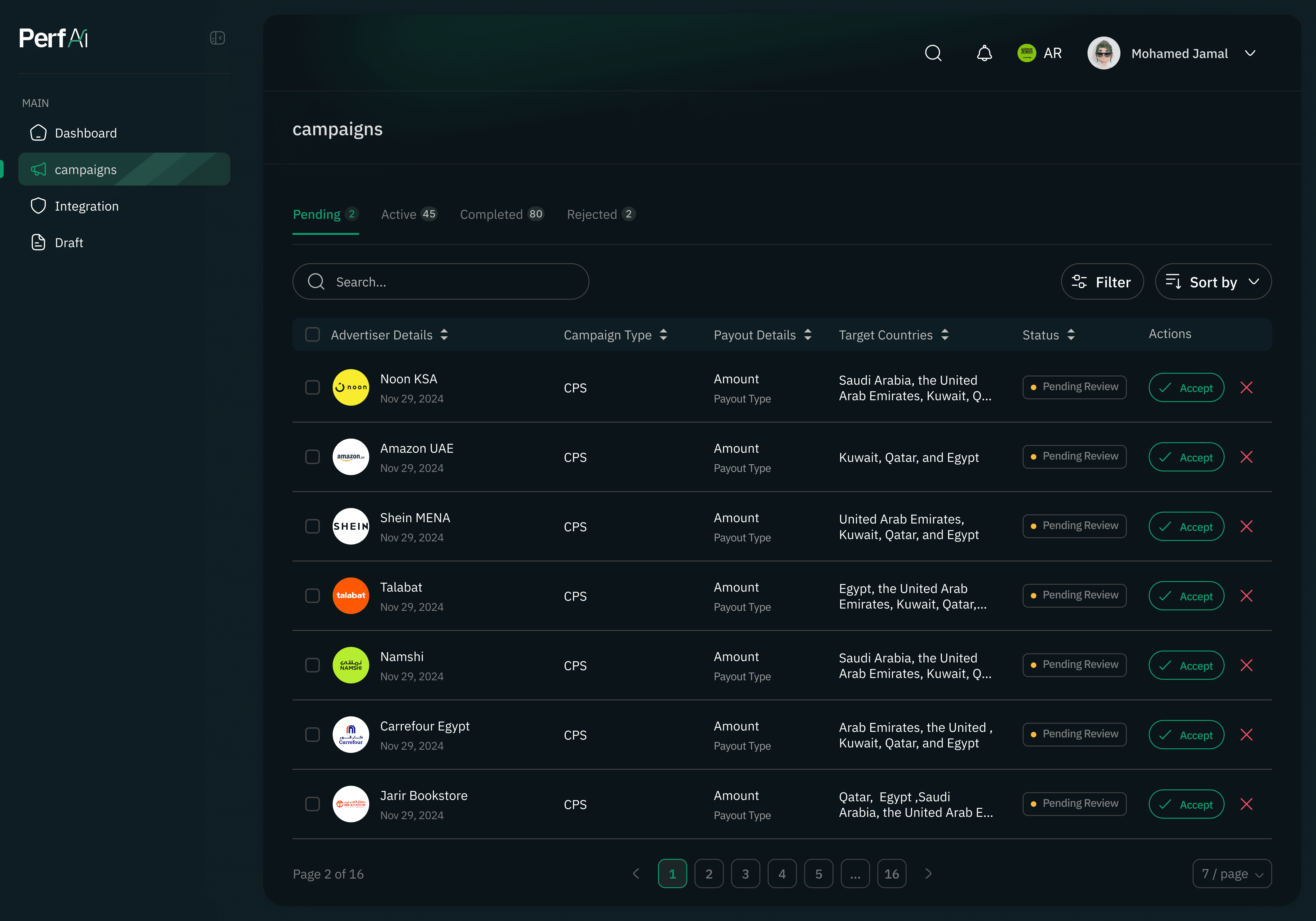Click the PerfAI logo

[x=53, y=38]
